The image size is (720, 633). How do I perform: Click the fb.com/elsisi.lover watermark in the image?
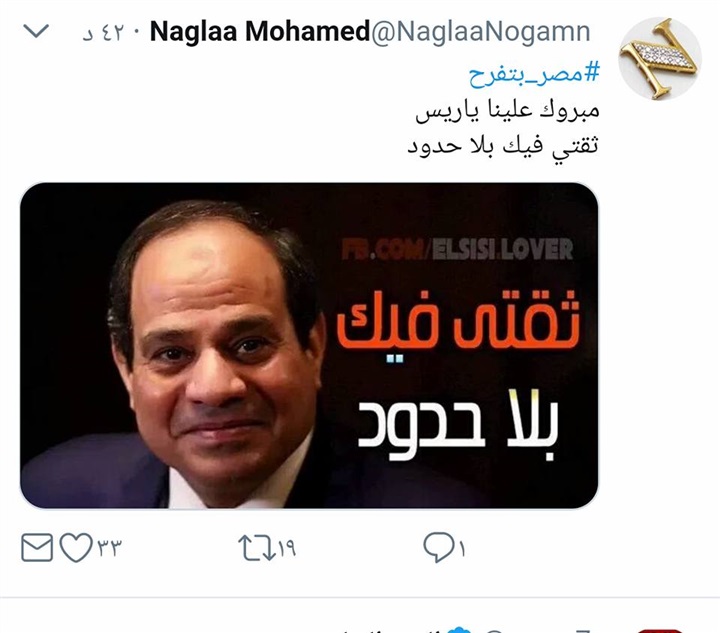tap(457, 249)
